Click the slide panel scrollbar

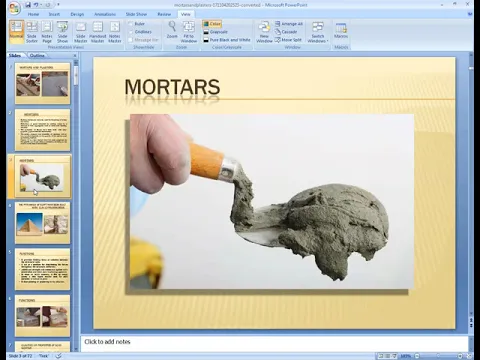pyautogui.click(x=76, y=76)
